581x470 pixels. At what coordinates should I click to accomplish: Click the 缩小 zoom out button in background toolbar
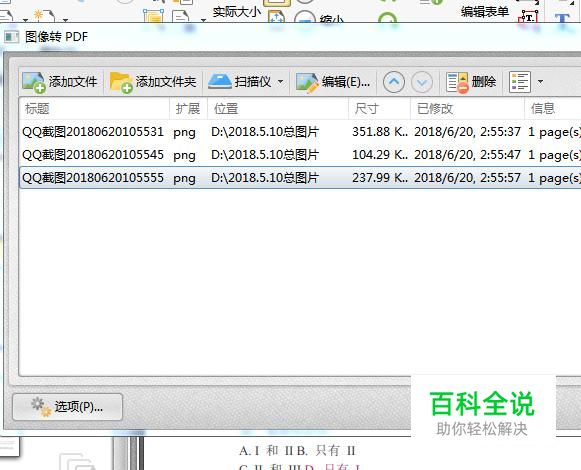coord(319,18)
